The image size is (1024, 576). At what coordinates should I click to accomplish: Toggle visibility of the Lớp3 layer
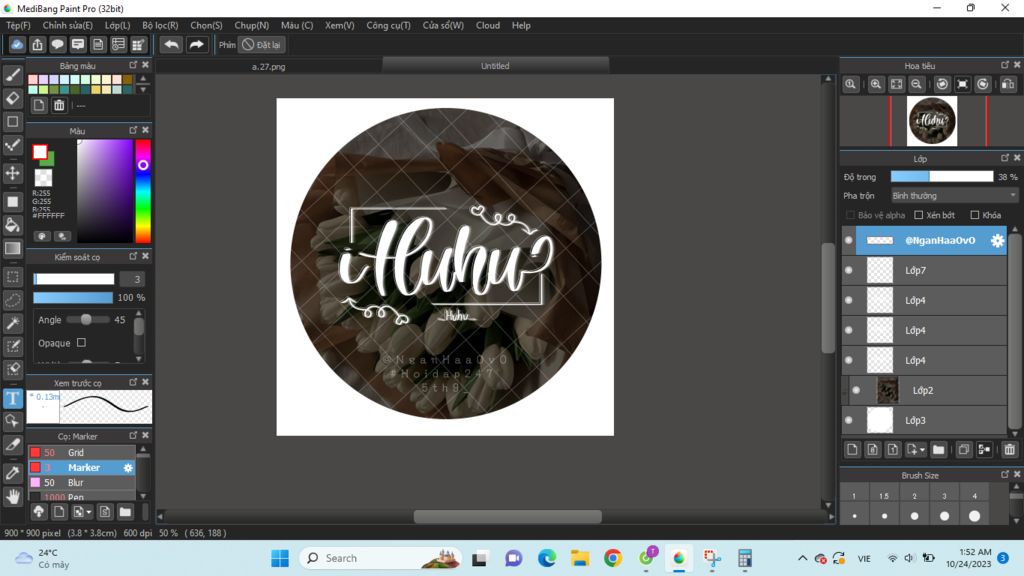(x=849, y=421)
